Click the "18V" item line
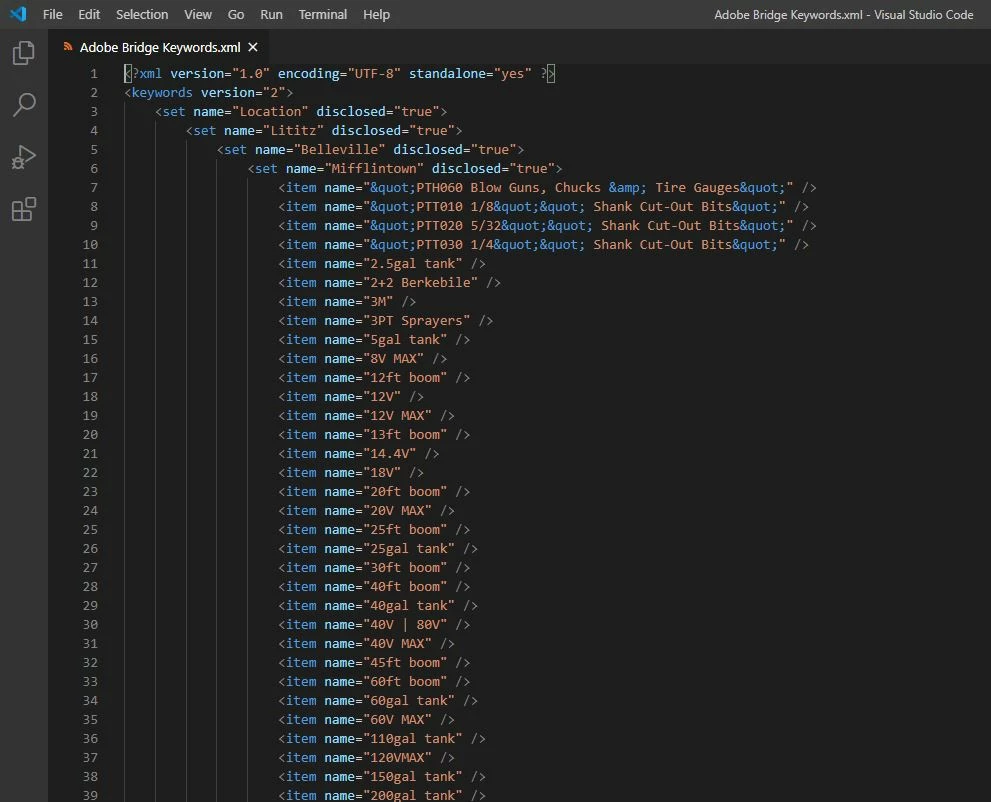Image resolution: width=991 pixels, height=802 pixels. tap(351, 473)
